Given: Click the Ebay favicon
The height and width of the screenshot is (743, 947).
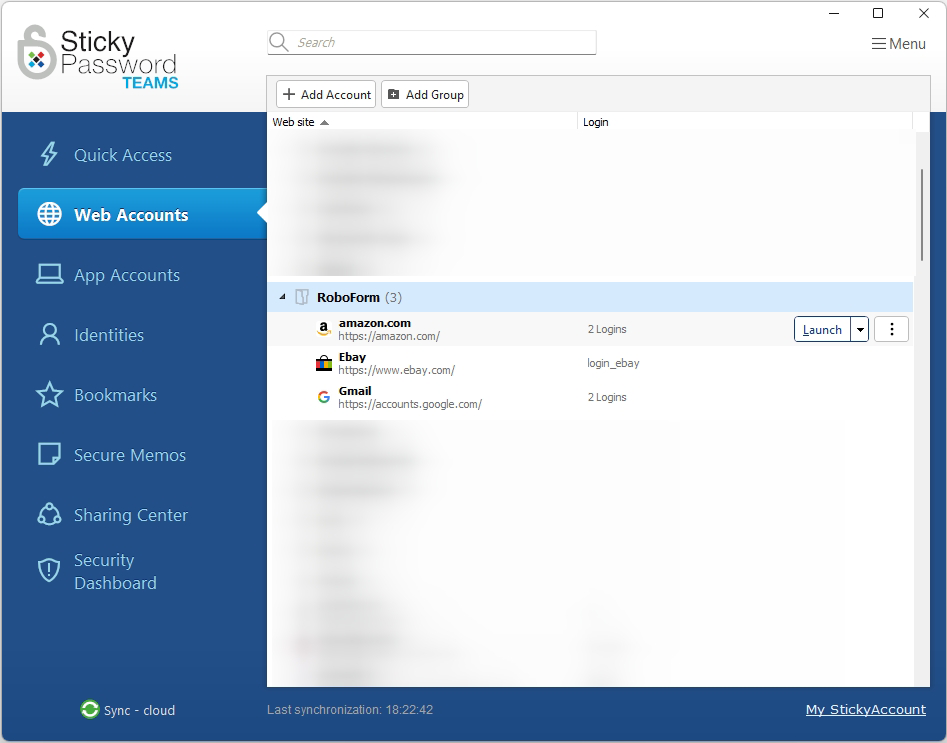Looking at the screenshot, I should (x=324, y=362).
